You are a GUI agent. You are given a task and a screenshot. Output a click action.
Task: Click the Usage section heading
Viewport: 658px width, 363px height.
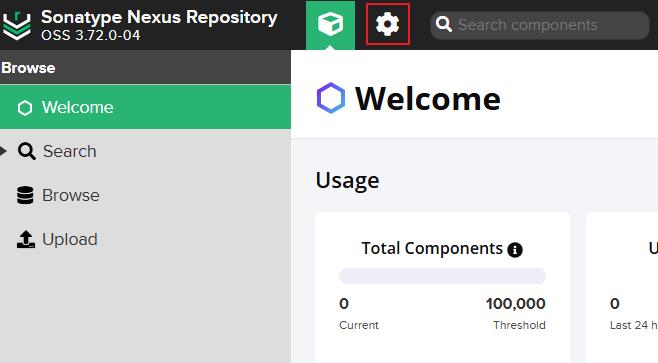(347, 181)
